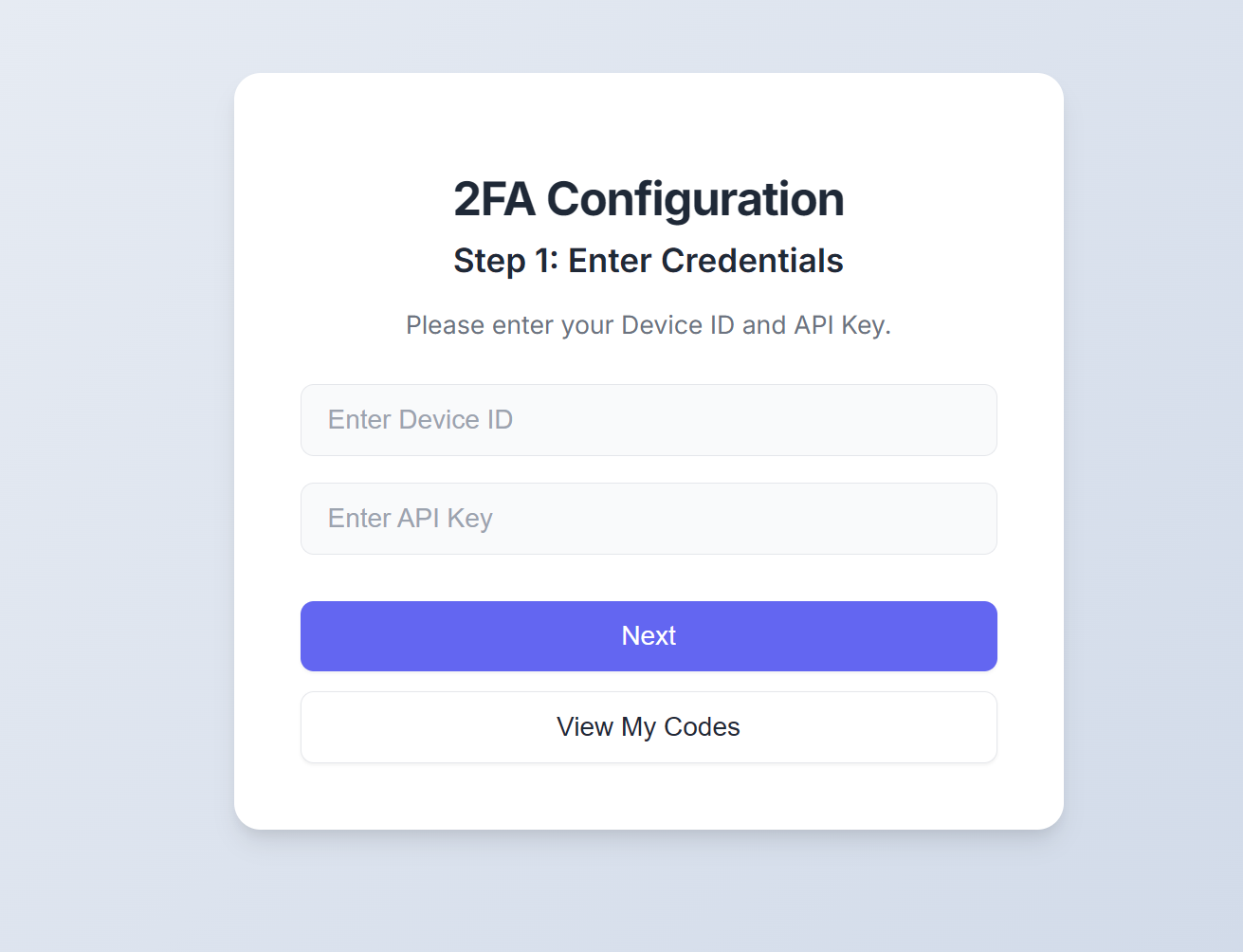Screen dimensions: 1243x952
Task: Activate the input below Device ID field
Action: pyautogui.click(x=649, y=519)
